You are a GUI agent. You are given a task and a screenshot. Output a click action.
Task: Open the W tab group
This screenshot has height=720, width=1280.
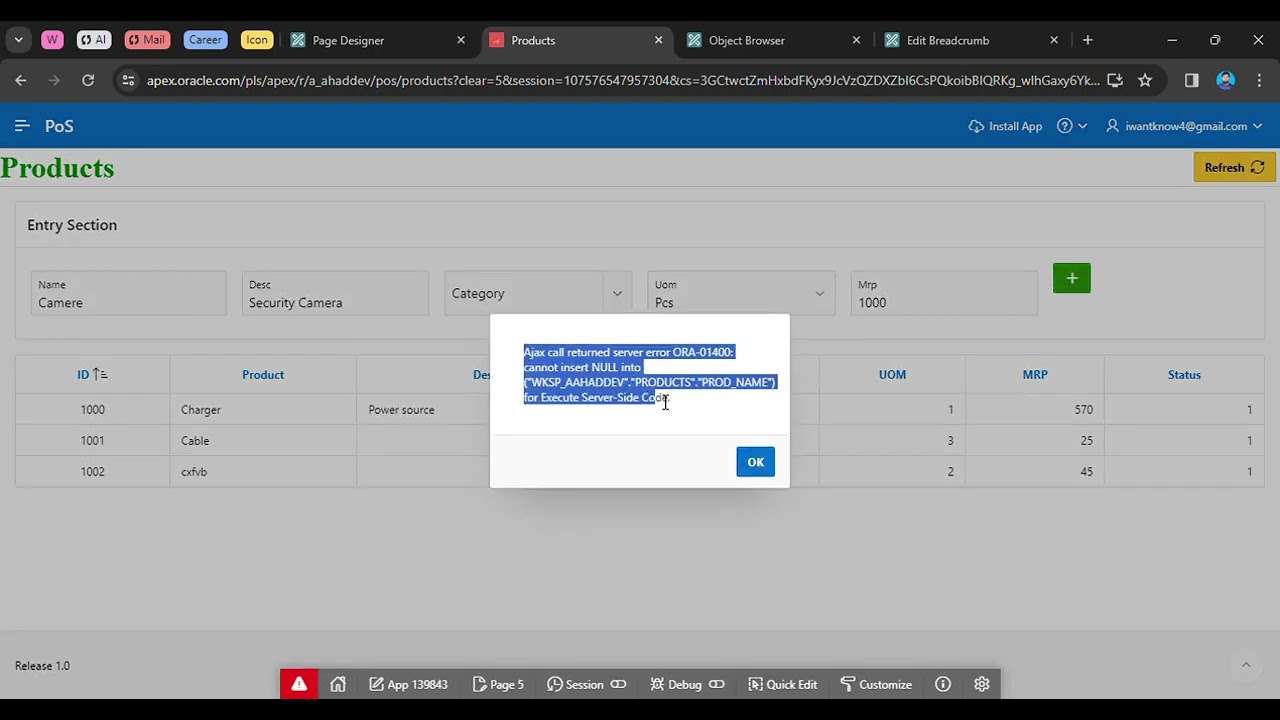52,40
